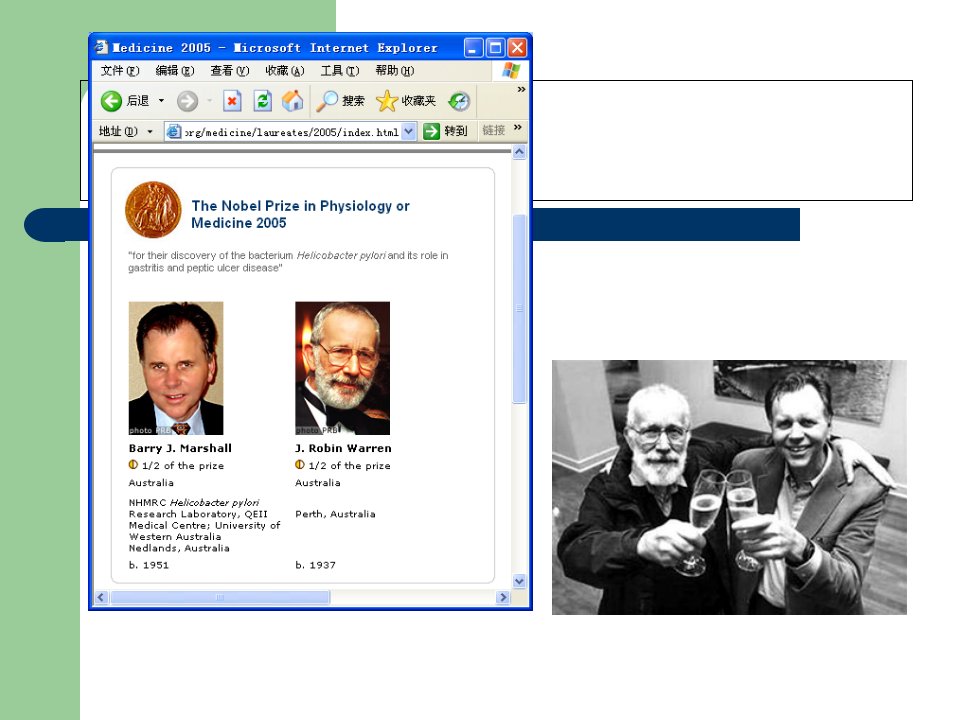Maximize the Internet Explorer window

tap(495, 48)
